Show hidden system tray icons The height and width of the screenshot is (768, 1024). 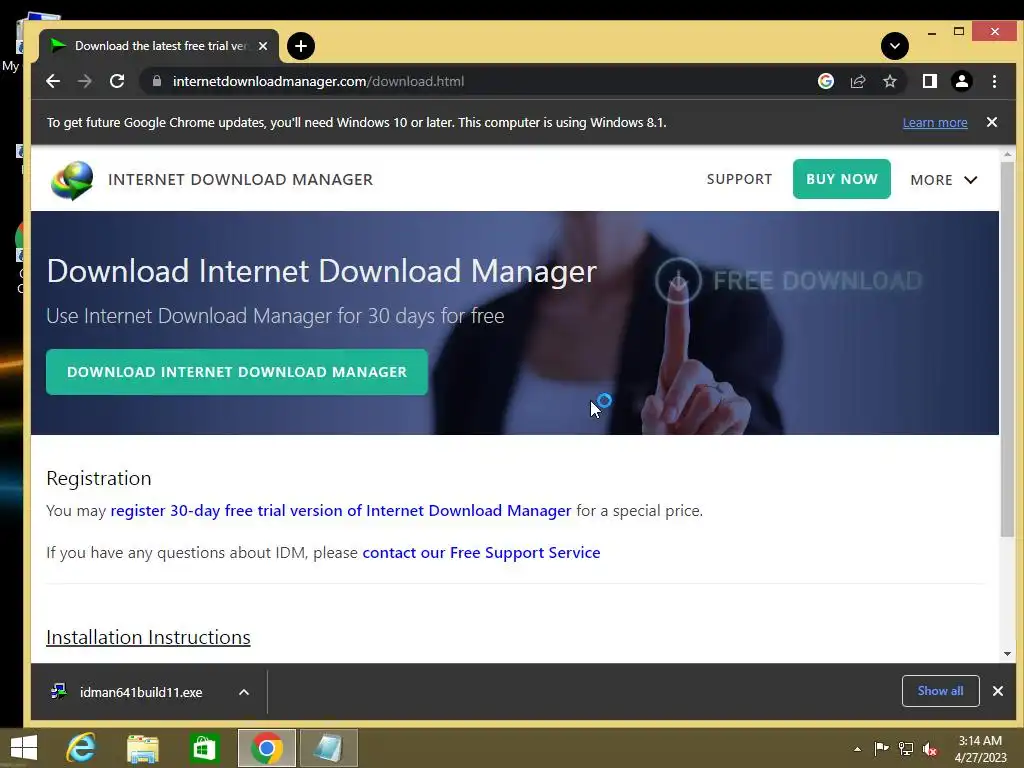[x=857, y=749]
